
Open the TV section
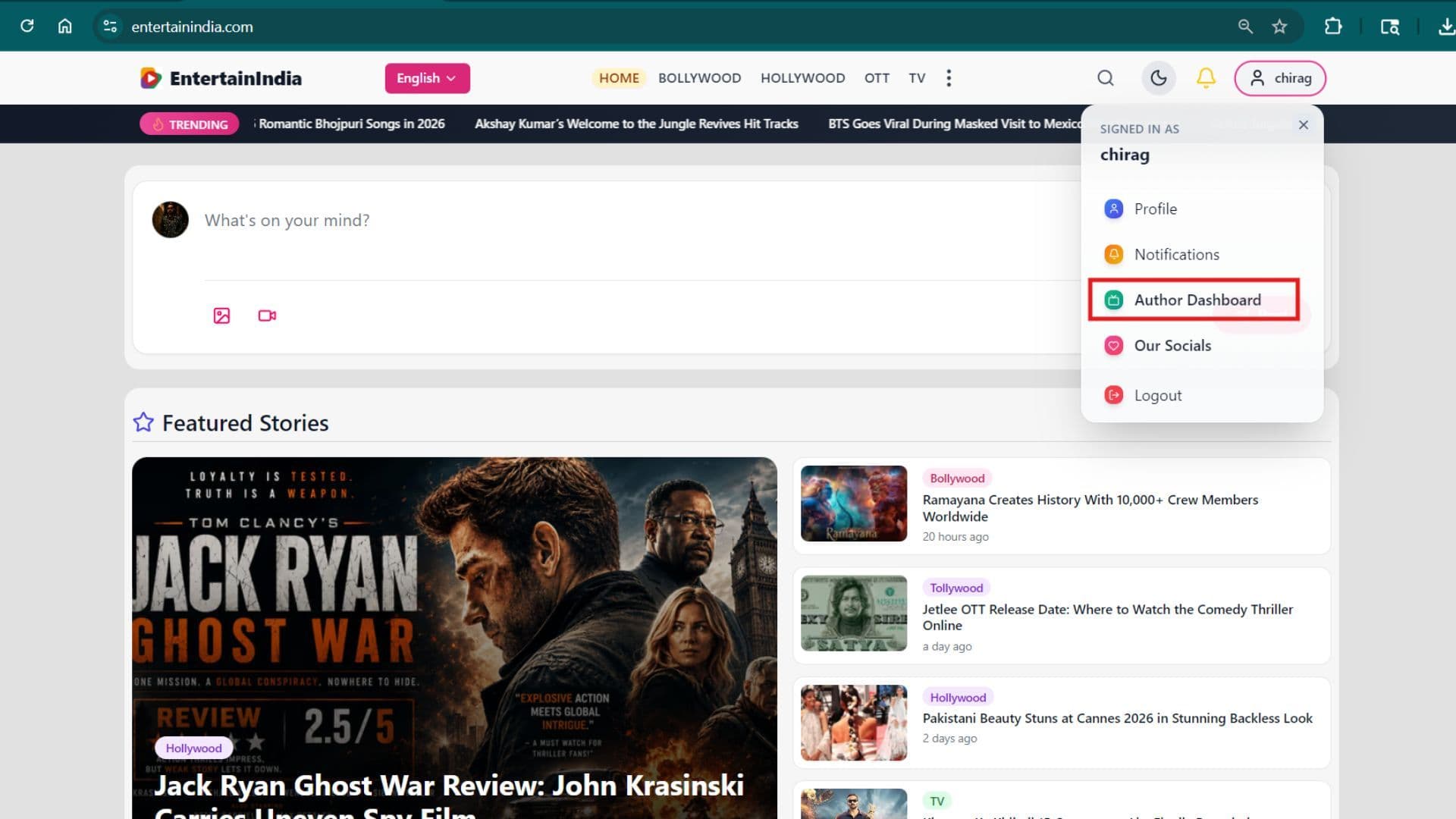point(917,78)
